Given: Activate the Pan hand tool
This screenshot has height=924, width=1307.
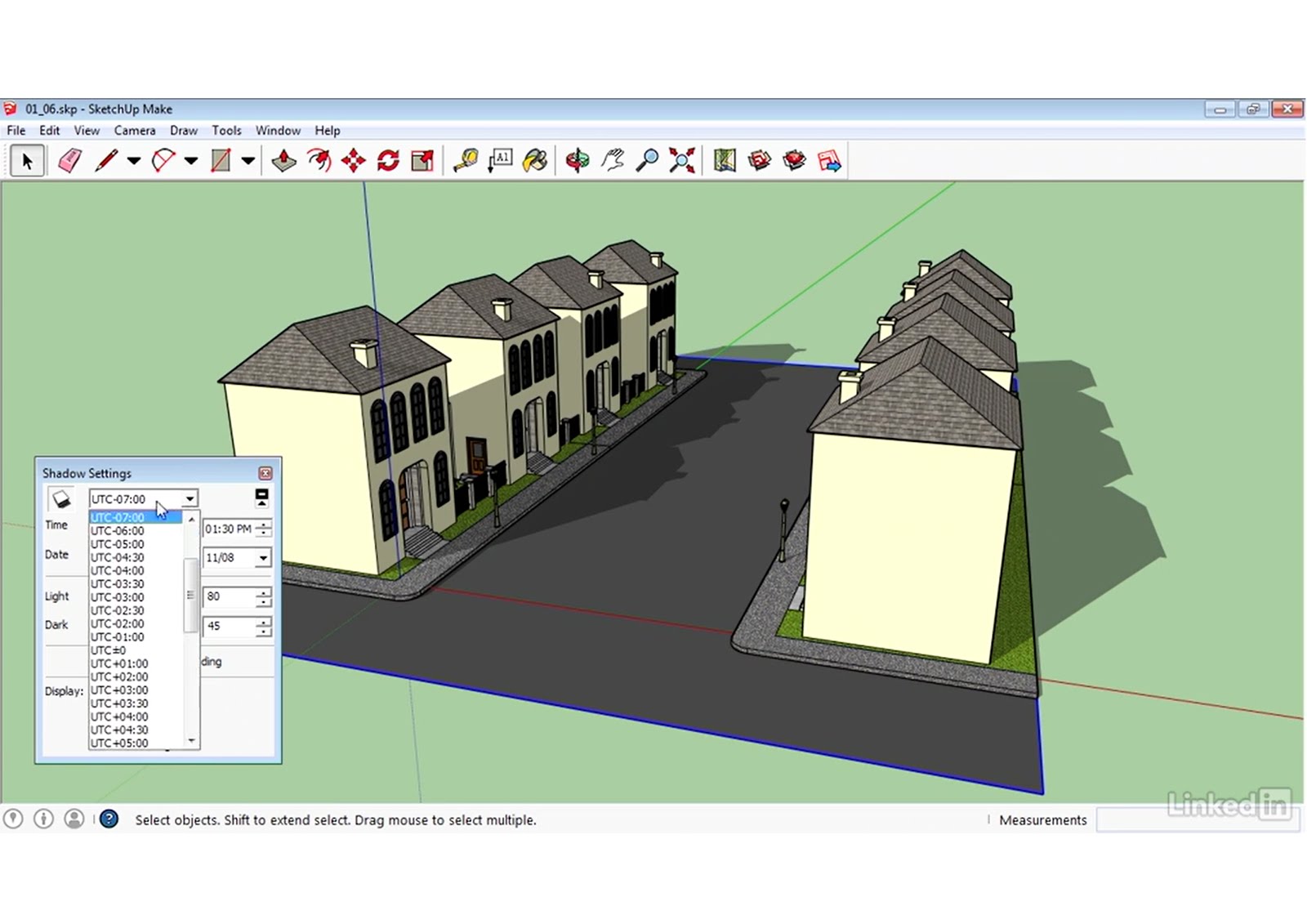Looking at the screenshot, I should (x=613, y=161).
